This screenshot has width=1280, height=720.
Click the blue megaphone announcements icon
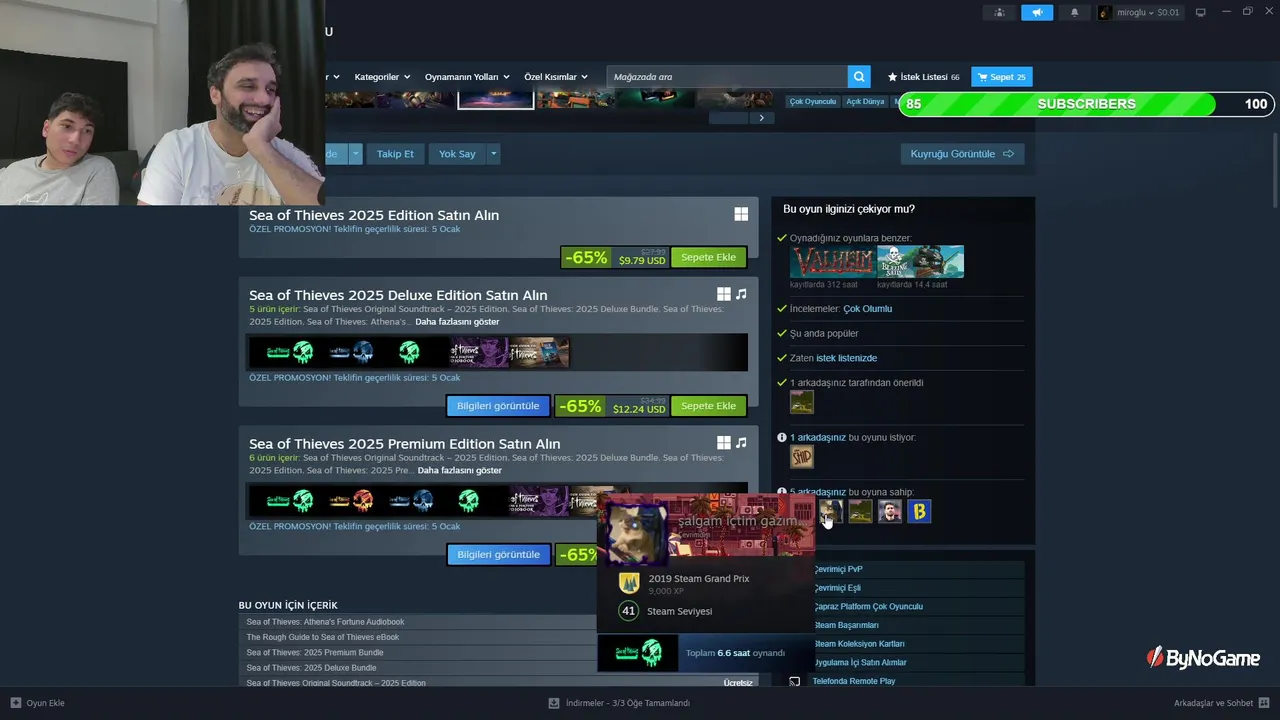(x=1037, y=12)
